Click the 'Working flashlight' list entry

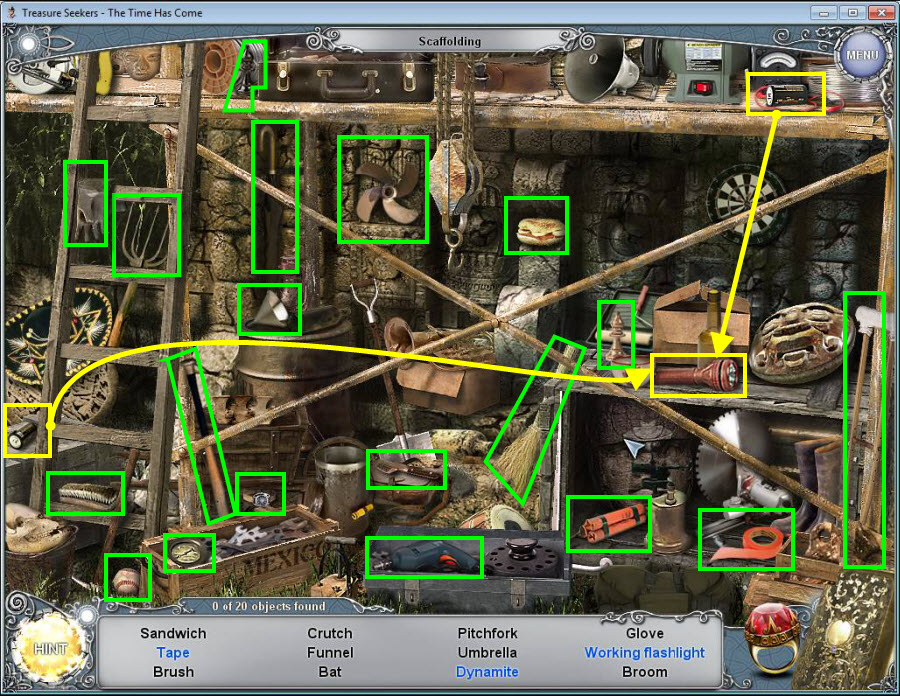pos(644,653)
